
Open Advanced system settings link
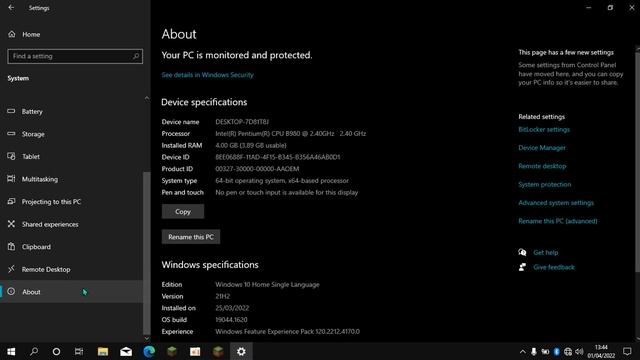(556, 203)
